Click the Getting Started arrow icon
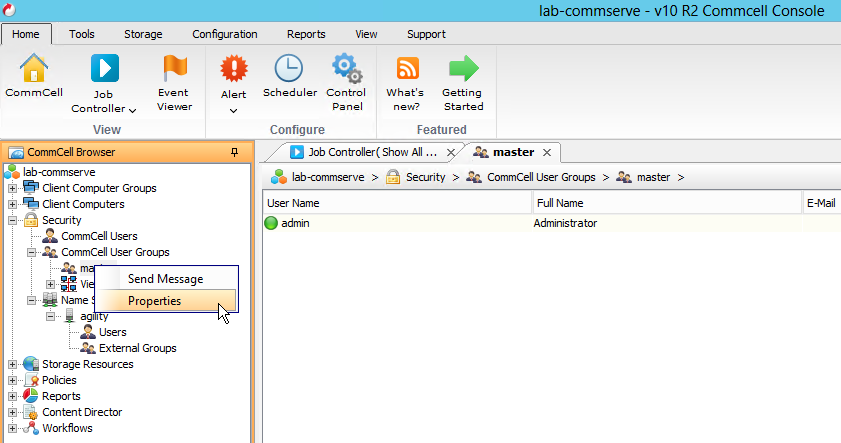 coord(463,70)
